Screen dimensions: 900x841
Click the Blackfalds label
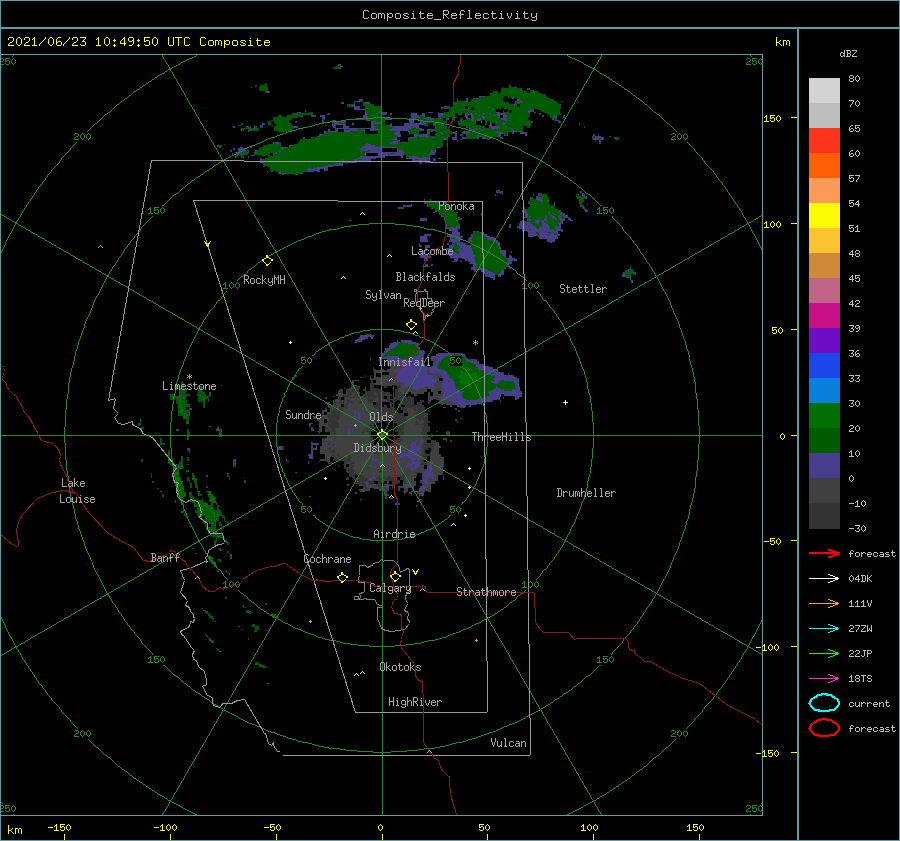[x=425, y=277]
